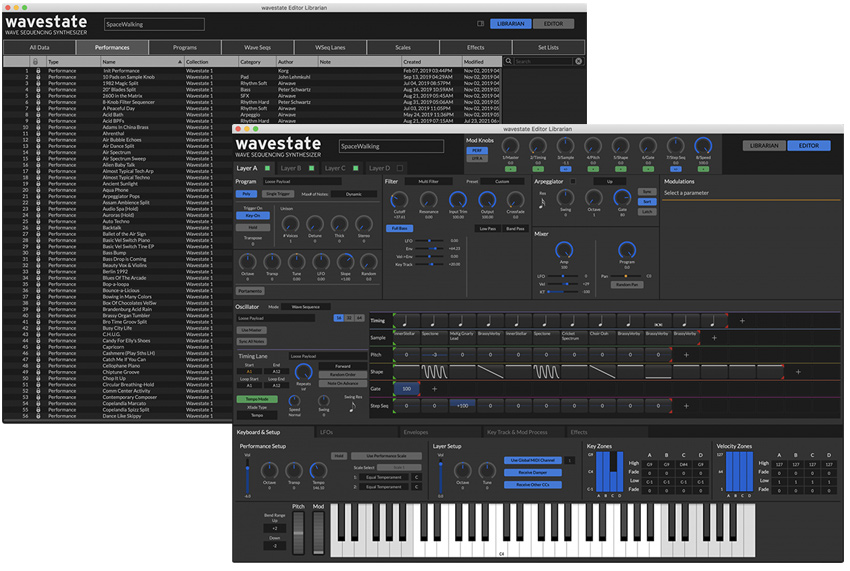Click the Filter Env amount slider
850x571 pixels.
point(430,248)
